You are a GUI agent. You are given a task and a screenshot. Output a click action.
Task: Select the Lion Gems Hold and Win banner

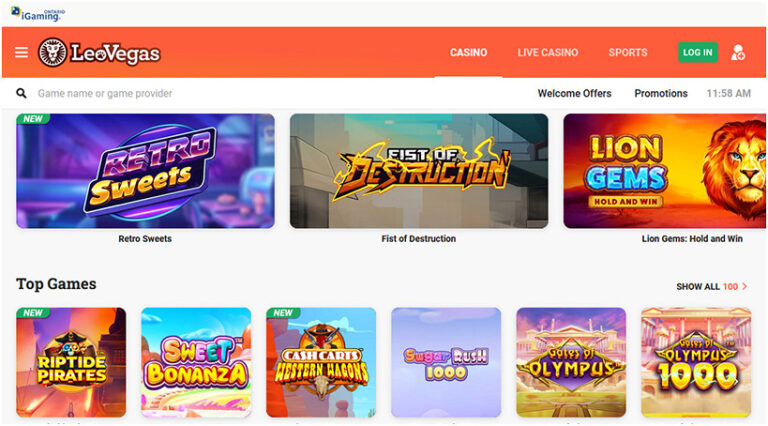click(665, 171)
